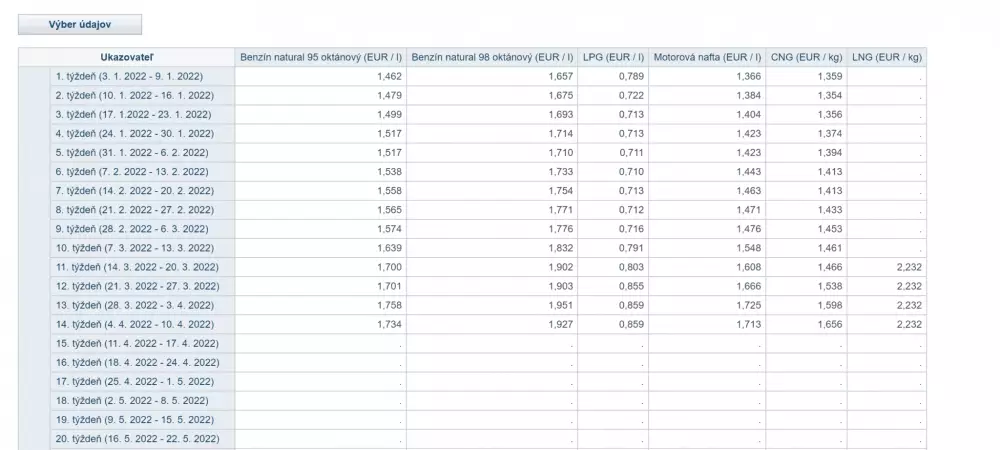Viewport: 1000px width, 450px height.
Task: Click row label 5. týždeň (31. 1. 2022)
Action: pos(133,152)
